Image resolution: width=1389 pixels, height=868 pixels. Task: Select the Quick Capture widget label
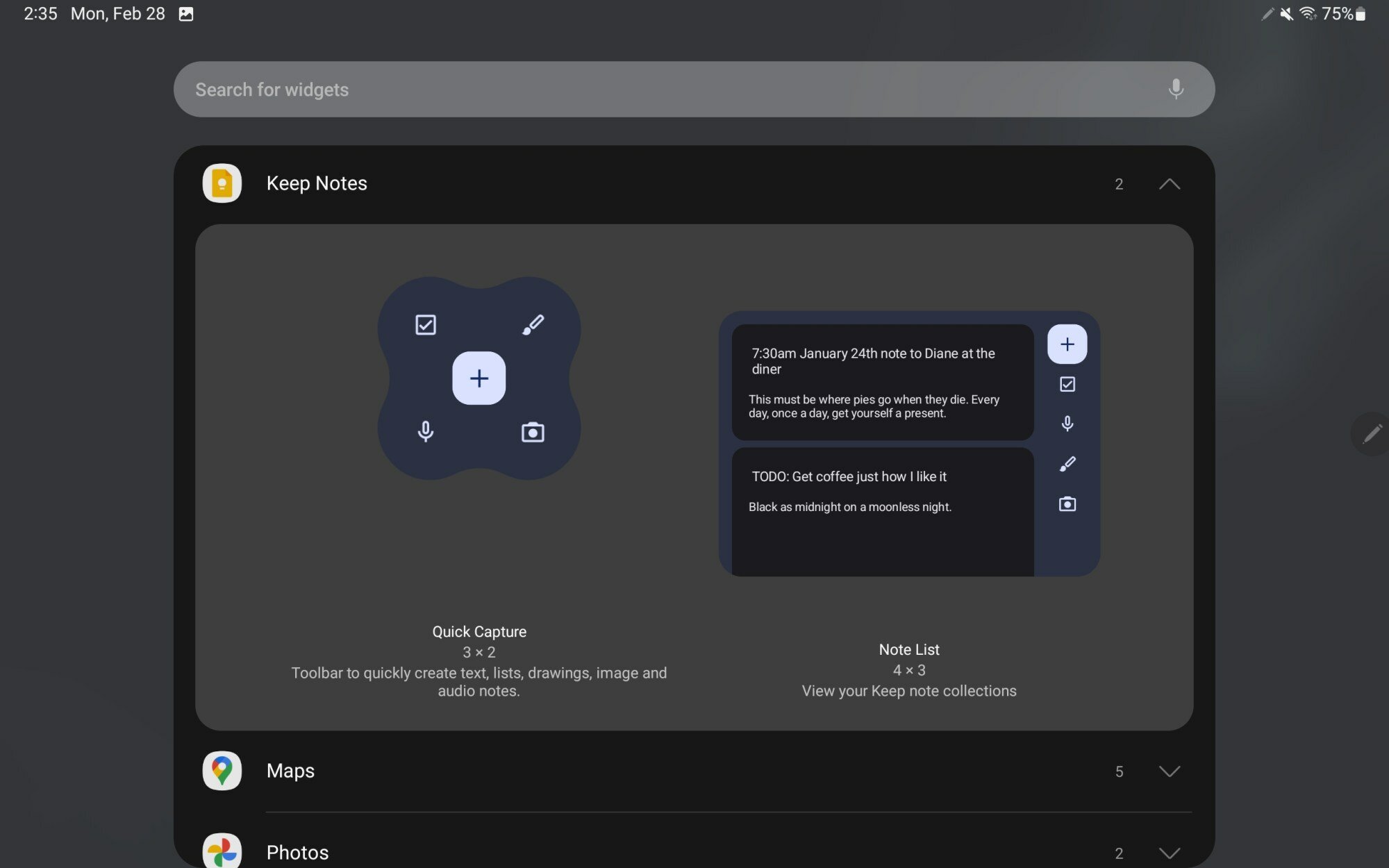[479, 632]
